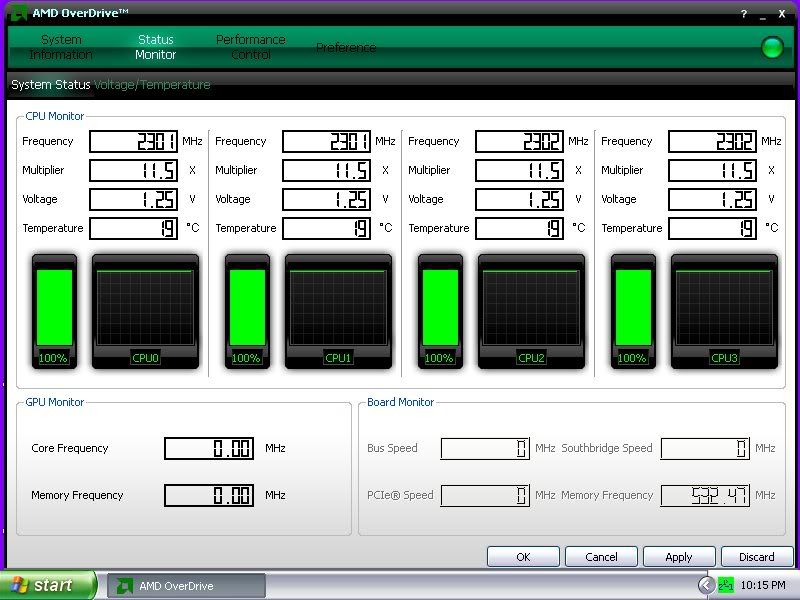Click the Southbridge Speed value field
800x600 pixels.
(x=705, y=448)
